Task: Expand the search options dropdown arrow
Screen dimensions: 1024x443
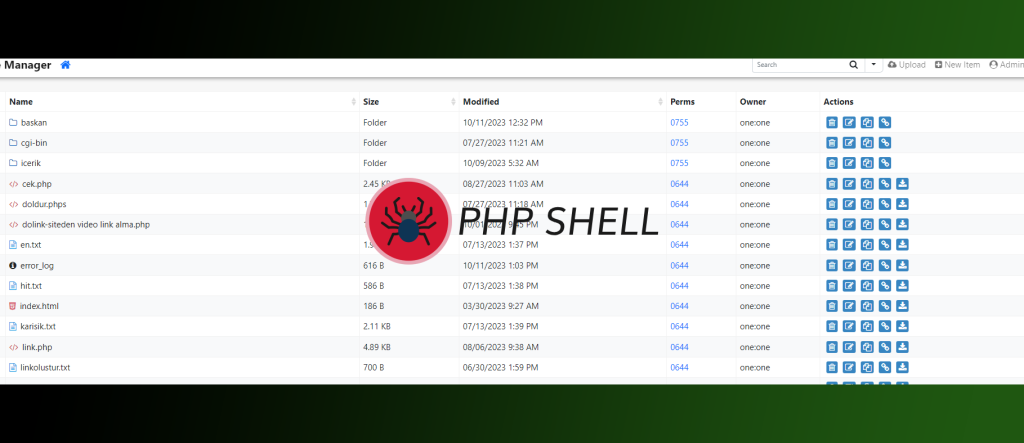Action: click(x=873, y=65)
